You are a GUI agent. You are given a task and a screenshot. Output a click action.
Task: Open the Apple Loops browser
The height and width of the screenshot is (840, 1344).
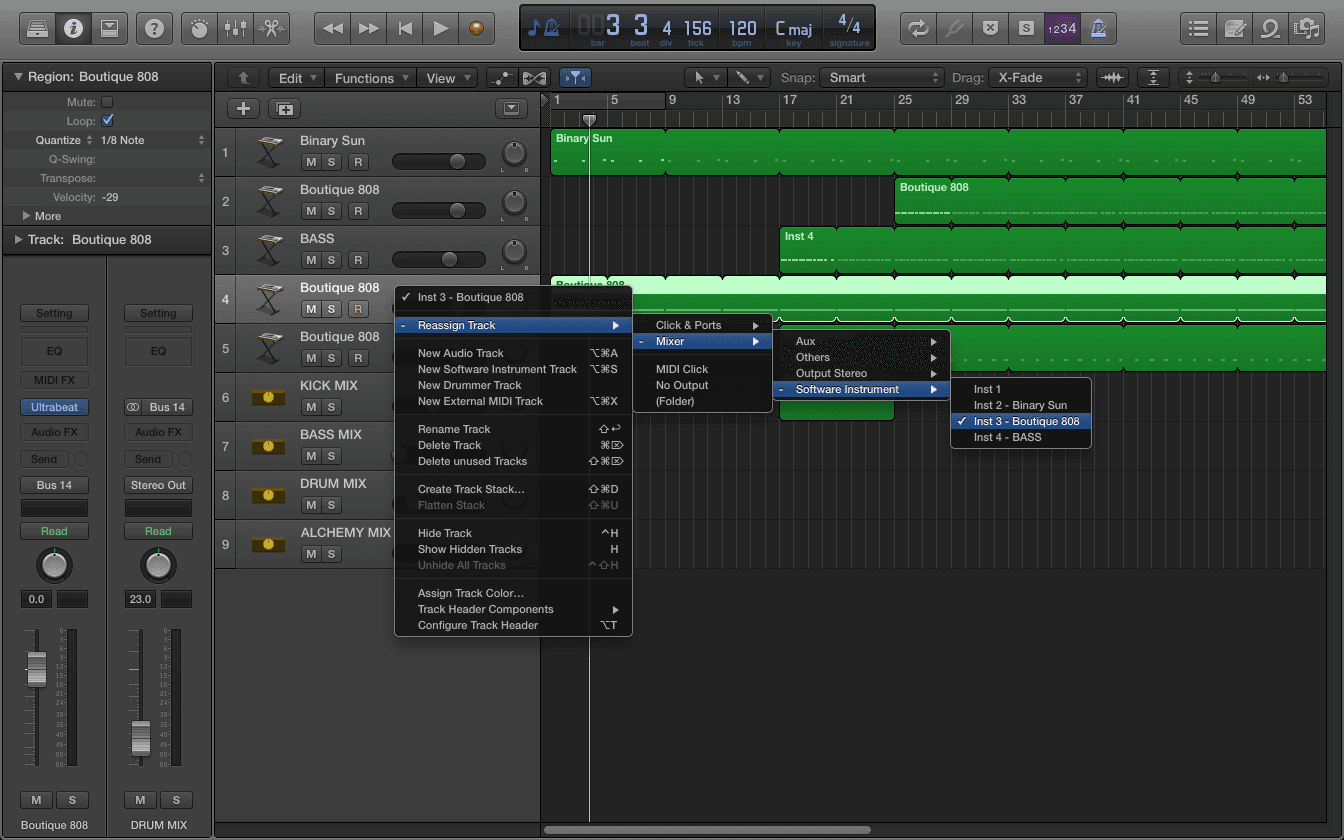click(x=1270, y=28)
